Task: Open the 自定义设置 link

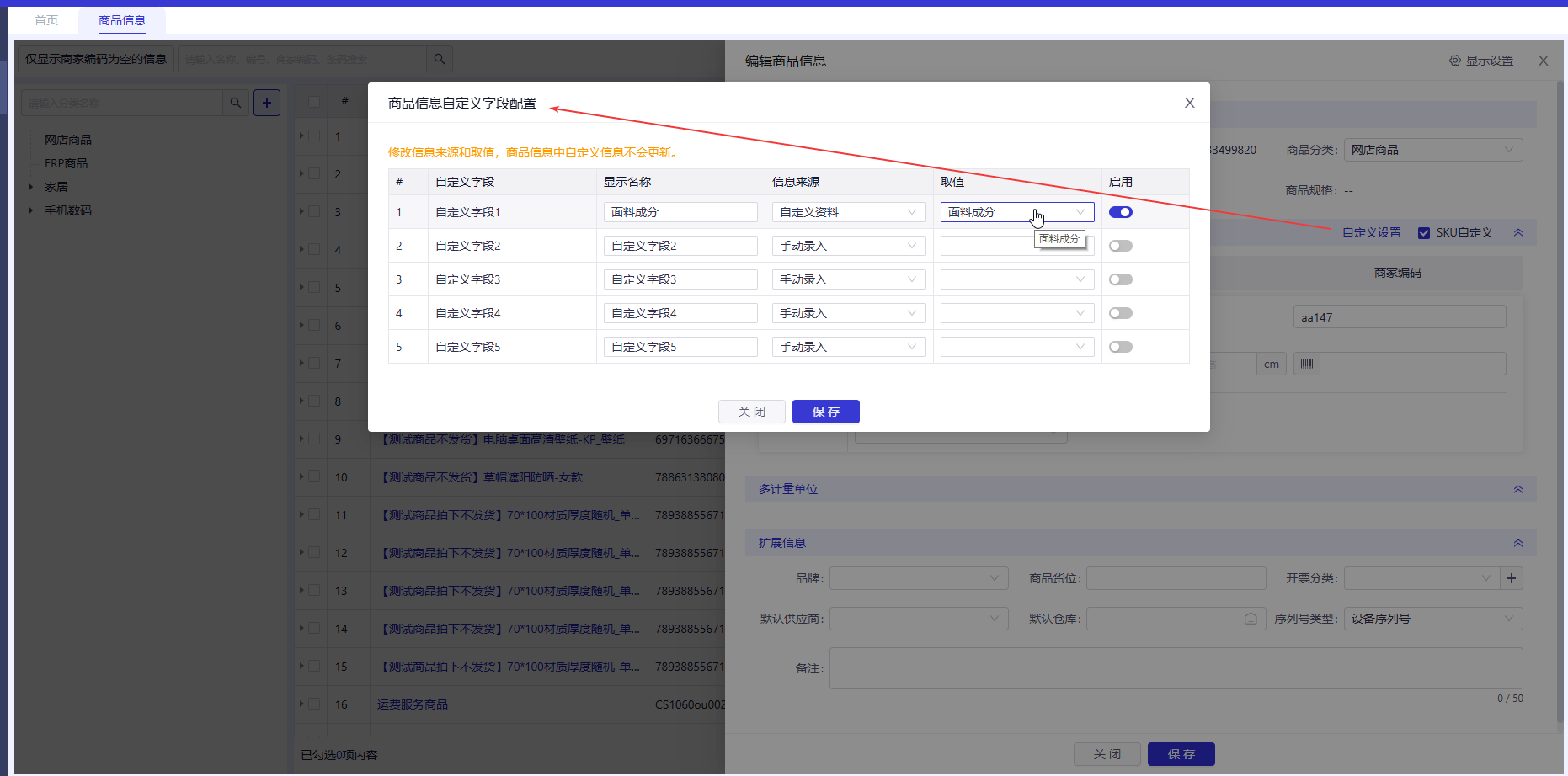Action: (1372, 232)
